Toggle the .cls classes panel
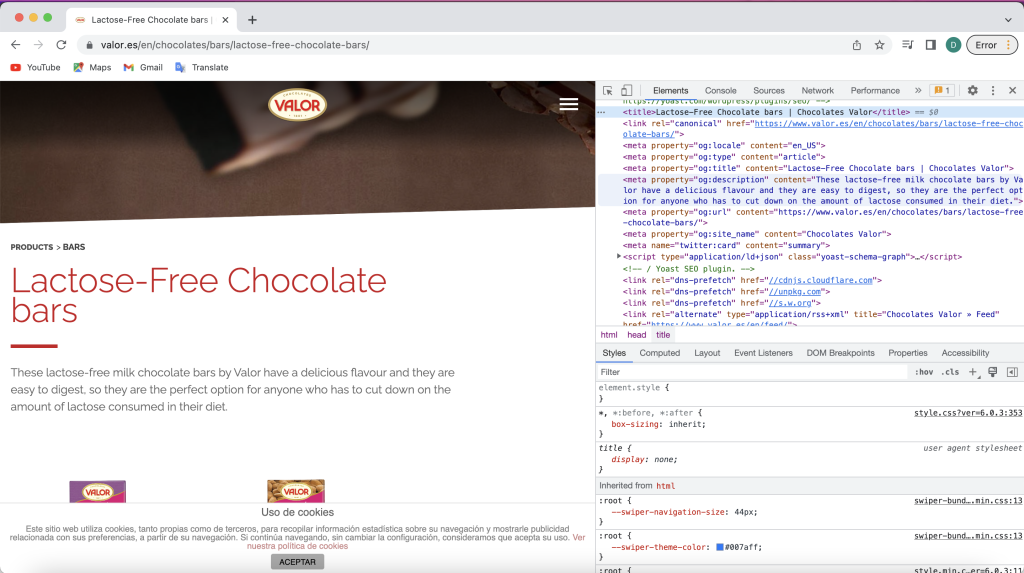 [x=950, y=372]
